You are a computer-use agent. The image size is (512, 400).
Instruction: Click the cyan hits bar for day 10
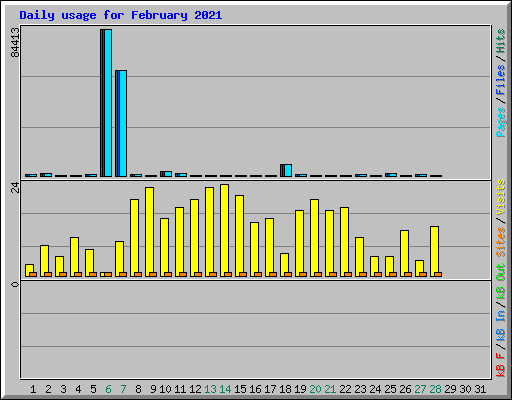click(x=168, y=174)
